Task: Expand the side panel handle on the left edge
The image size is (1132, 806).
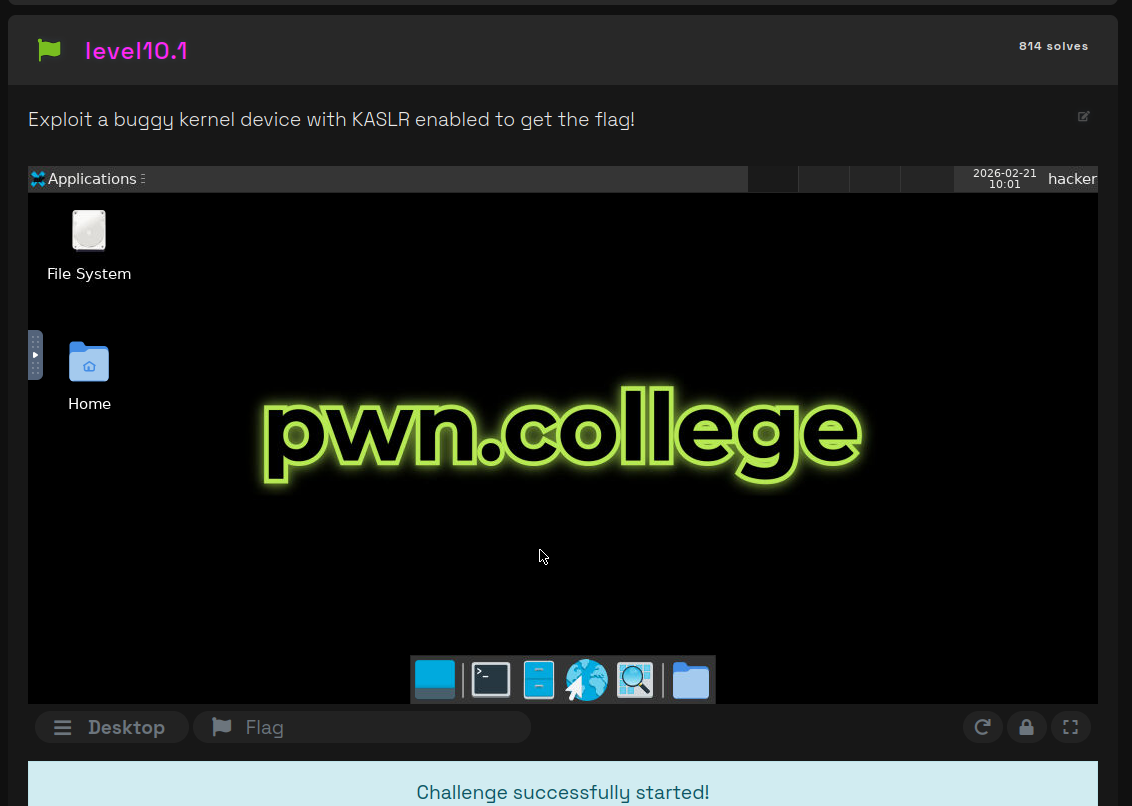Action: click(35, 355)
